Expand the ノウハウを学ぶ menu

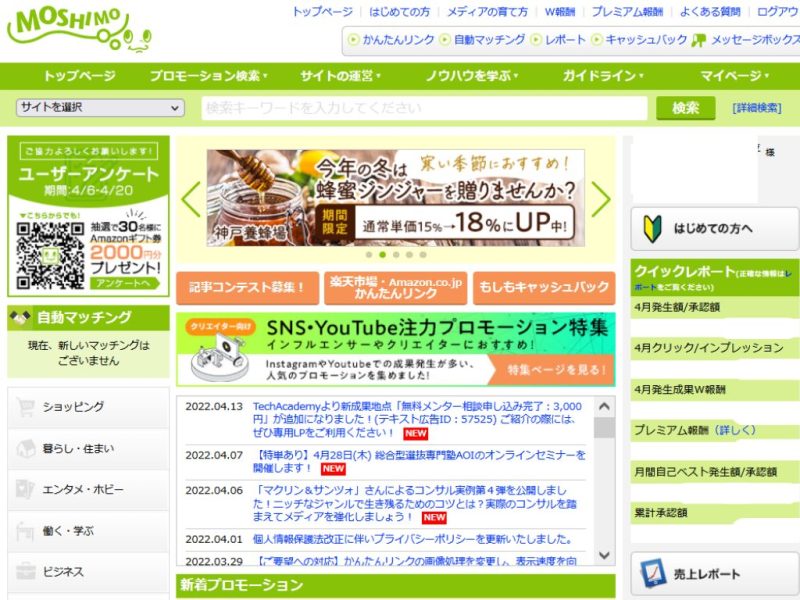[x=472, y=76]
